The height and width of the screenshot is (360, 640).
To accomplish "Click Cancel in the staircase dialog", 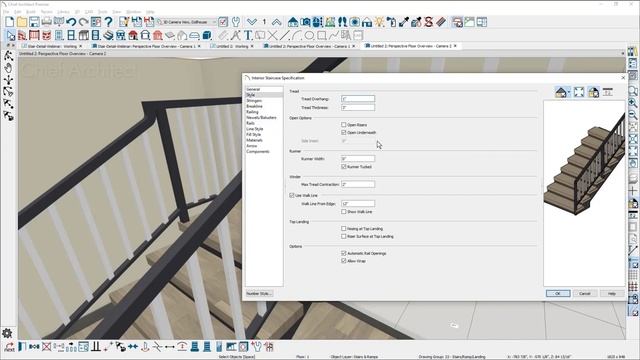I will point(584,293).
